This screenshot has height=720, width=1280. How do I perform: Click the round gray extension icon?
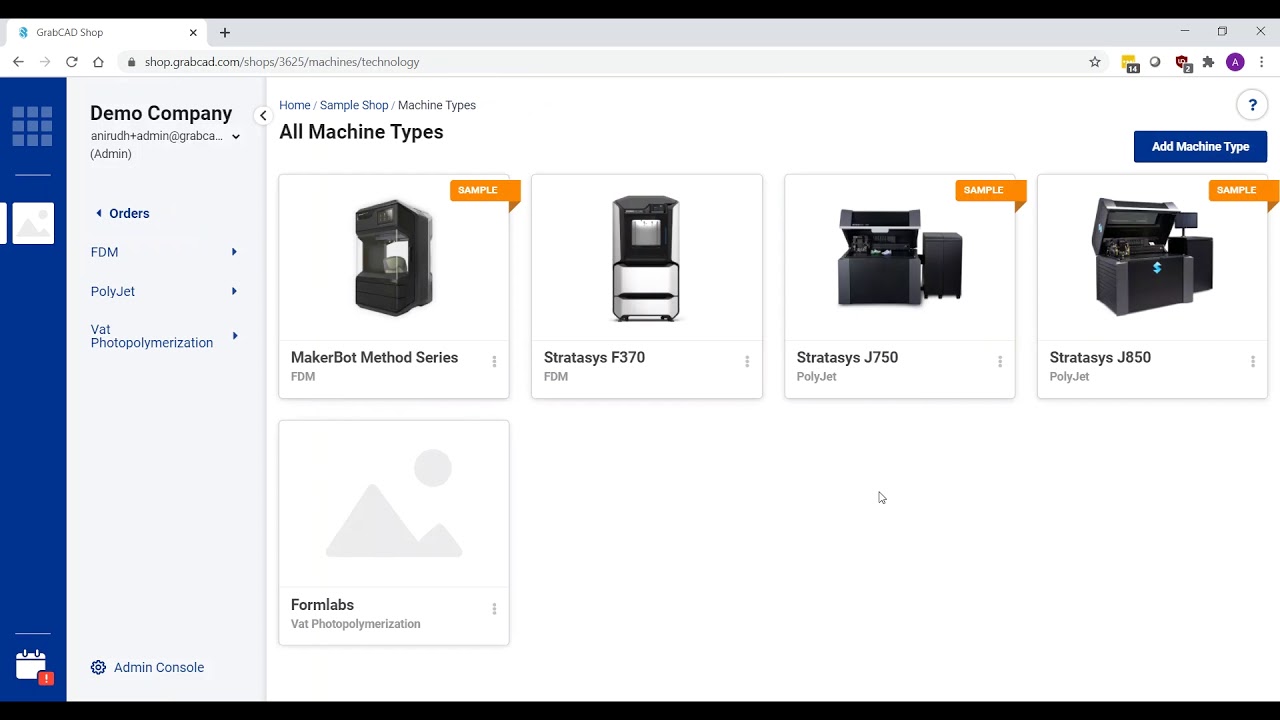1155,62
